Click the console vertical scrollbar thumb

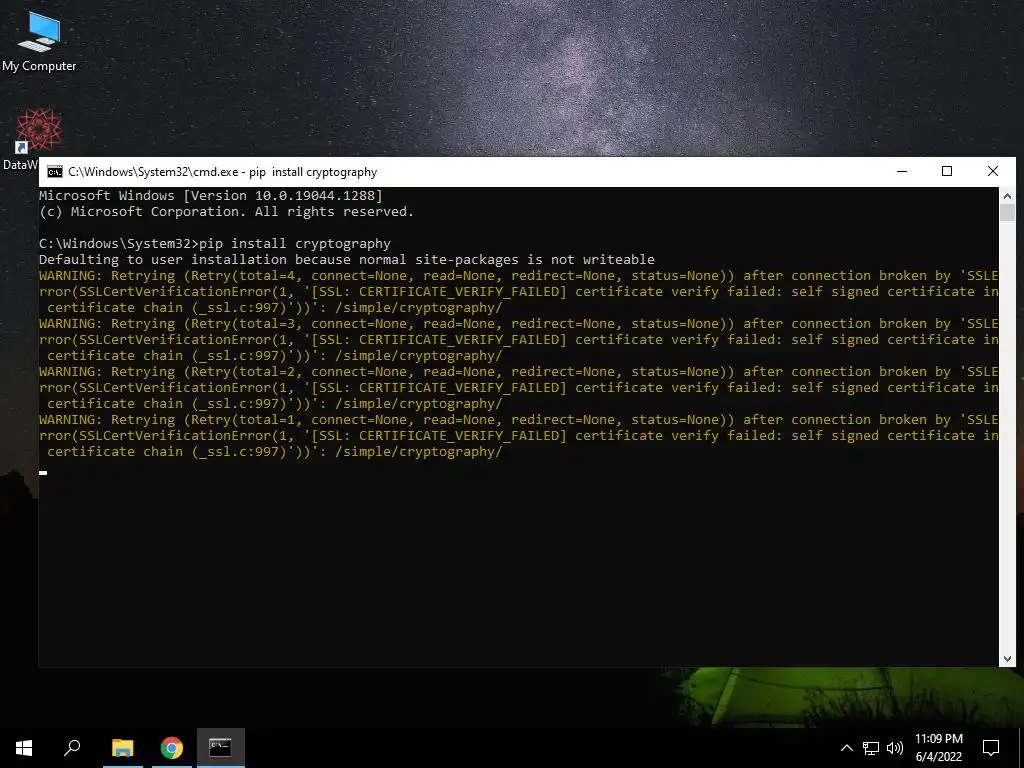[1007, 212]
